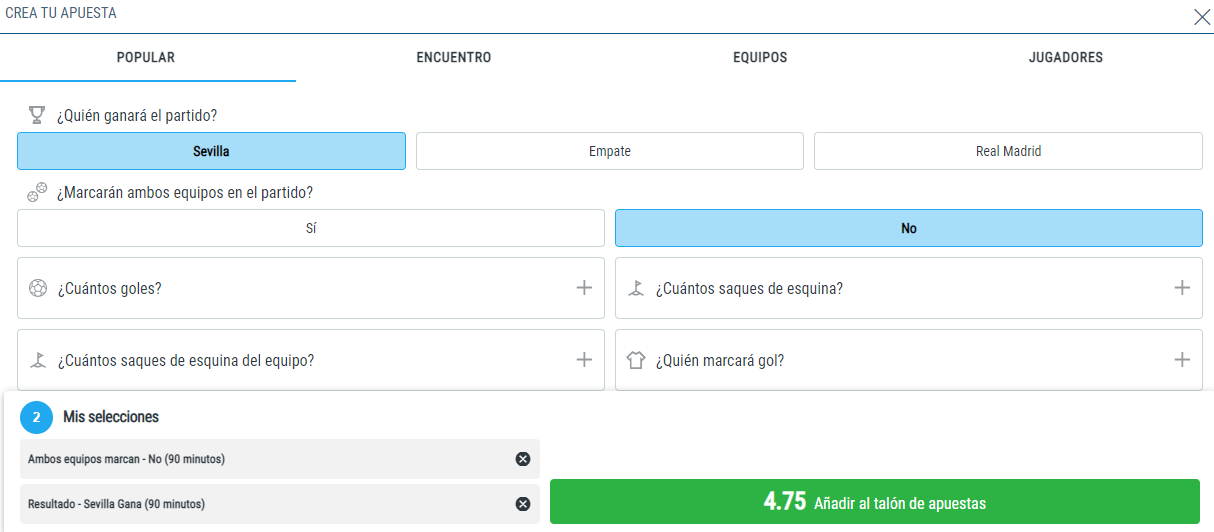Click the Resultado - Sevilla Gana (90 minutos) text
The image size is (1214, 532).
[x=117, y=504]
